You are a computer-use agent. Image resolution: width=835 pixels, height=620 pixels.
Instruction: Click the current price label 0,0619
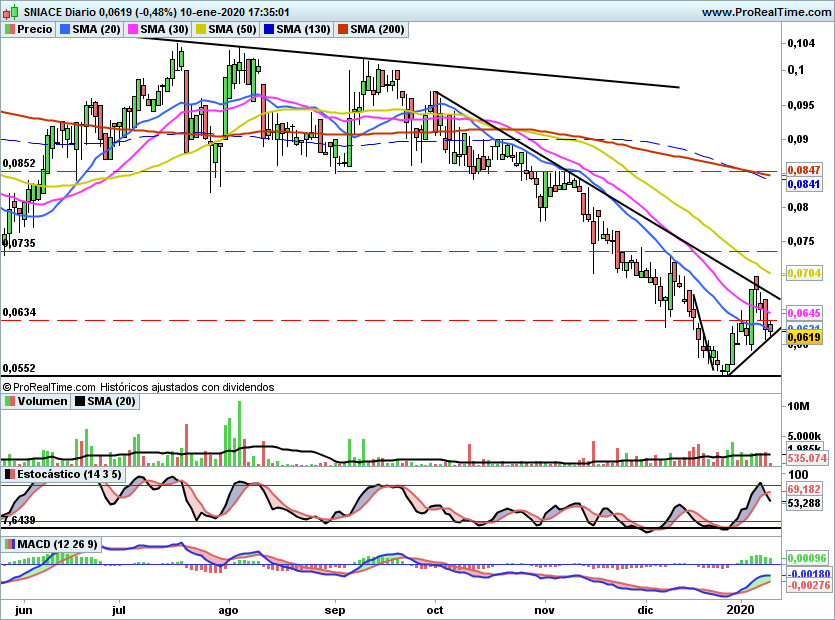(x=805, y=338)
